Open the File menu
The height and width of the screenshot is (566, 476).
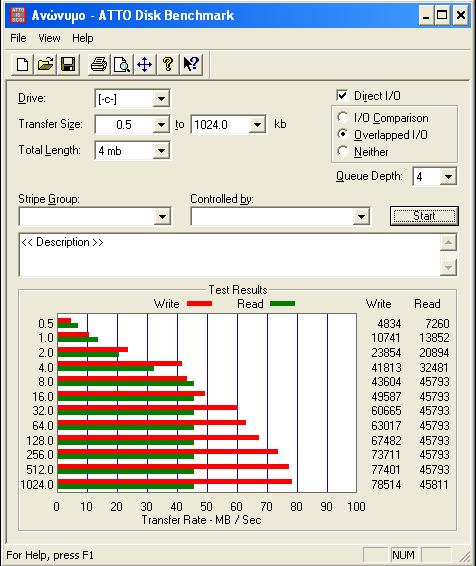click(x=18, y=38)
